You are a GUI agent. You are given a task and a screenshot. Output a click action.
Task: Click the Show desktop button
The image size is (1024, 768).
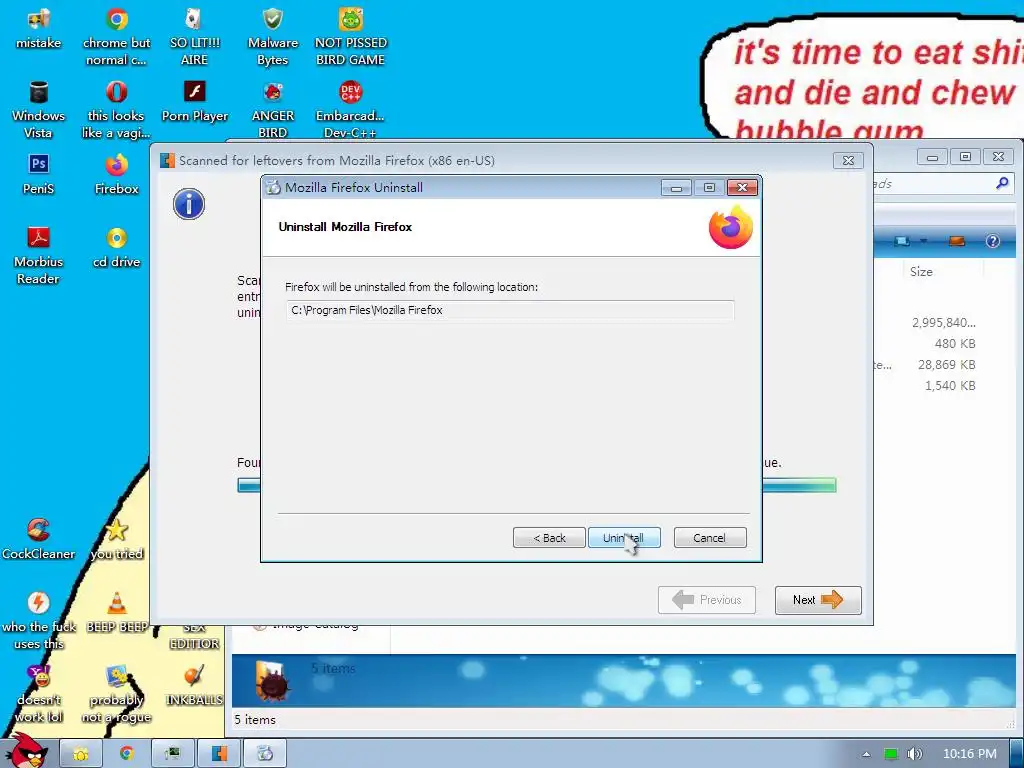pos(1017,754)
